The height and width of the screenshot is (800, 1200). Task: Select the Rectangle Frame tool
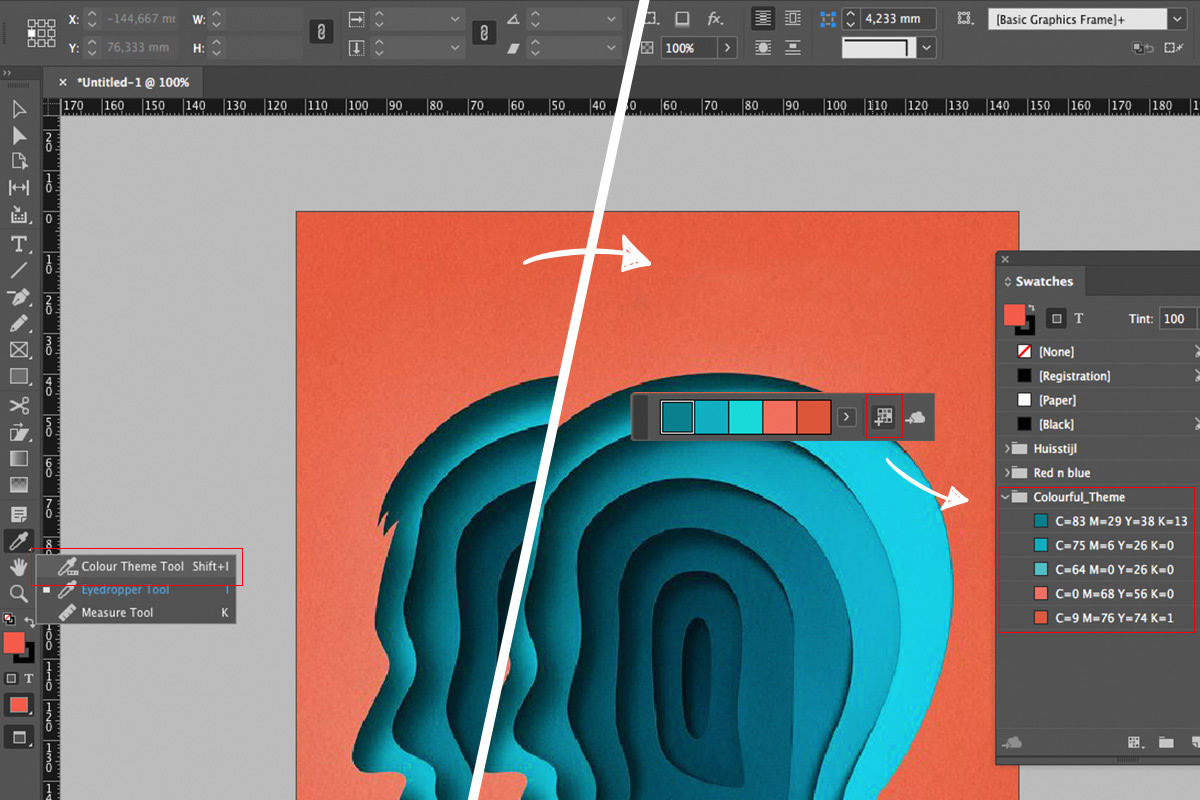18,350
